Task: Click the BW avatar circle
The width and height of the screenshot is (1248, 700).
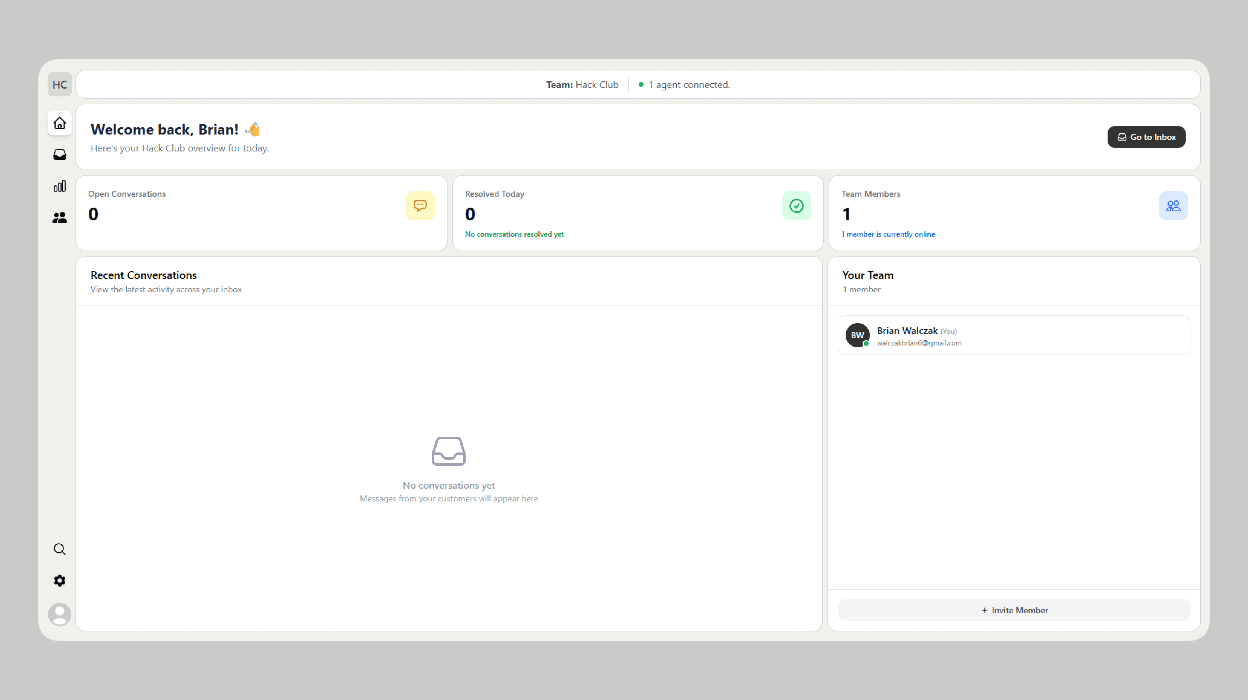Action: coord(857,335)
